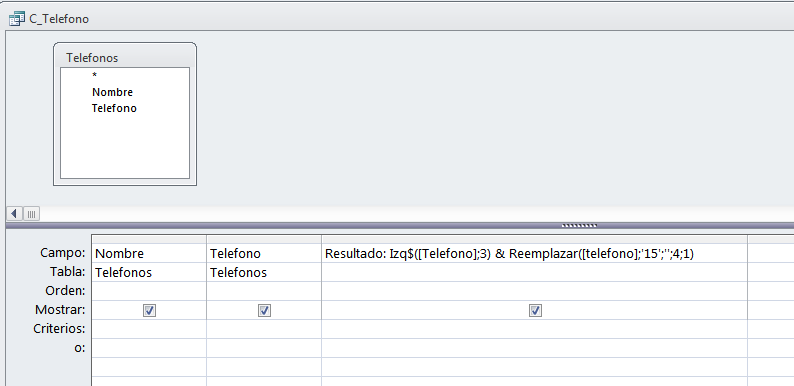Screen dimensions: 794x386
Task: Click the horizontal scrollbar thumb
Action: [x=31, y=214]
